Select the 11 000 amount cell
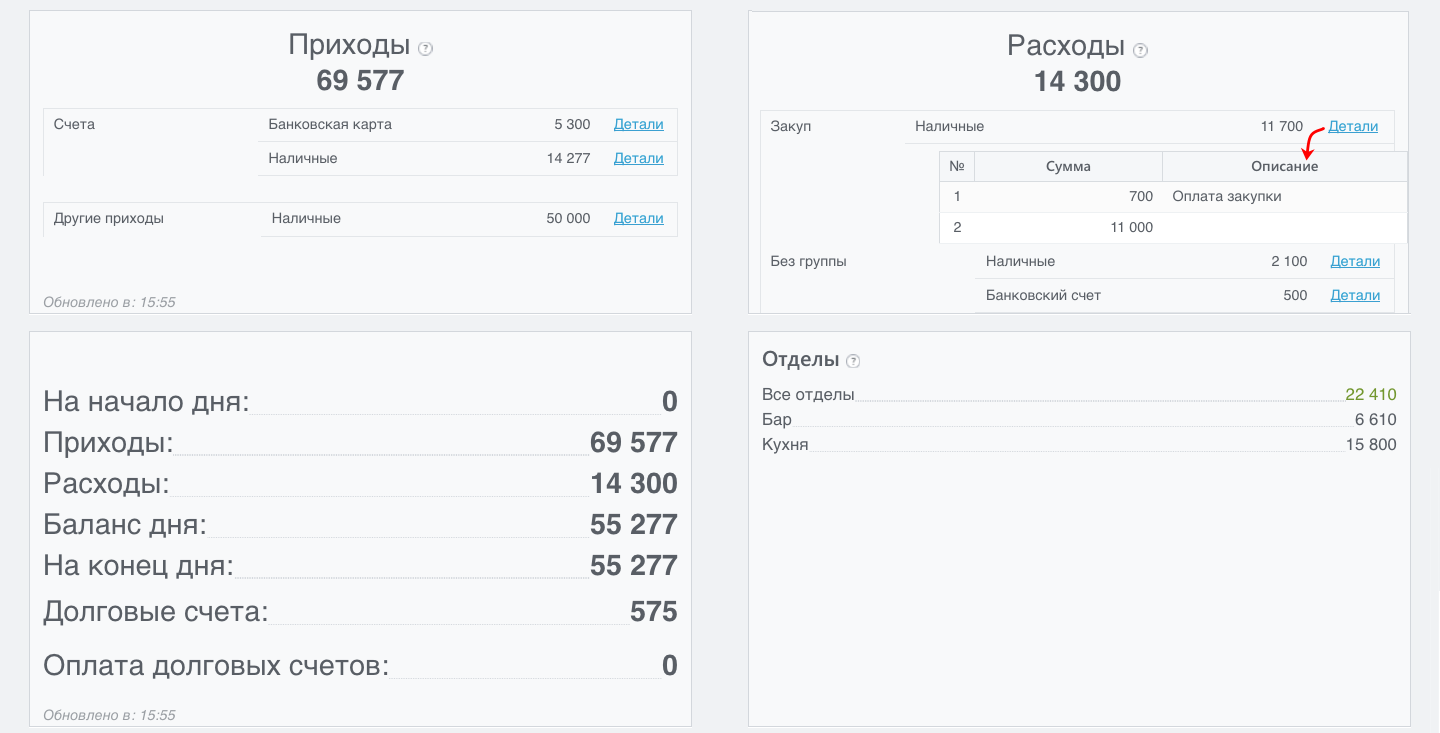 [1068, 227]
